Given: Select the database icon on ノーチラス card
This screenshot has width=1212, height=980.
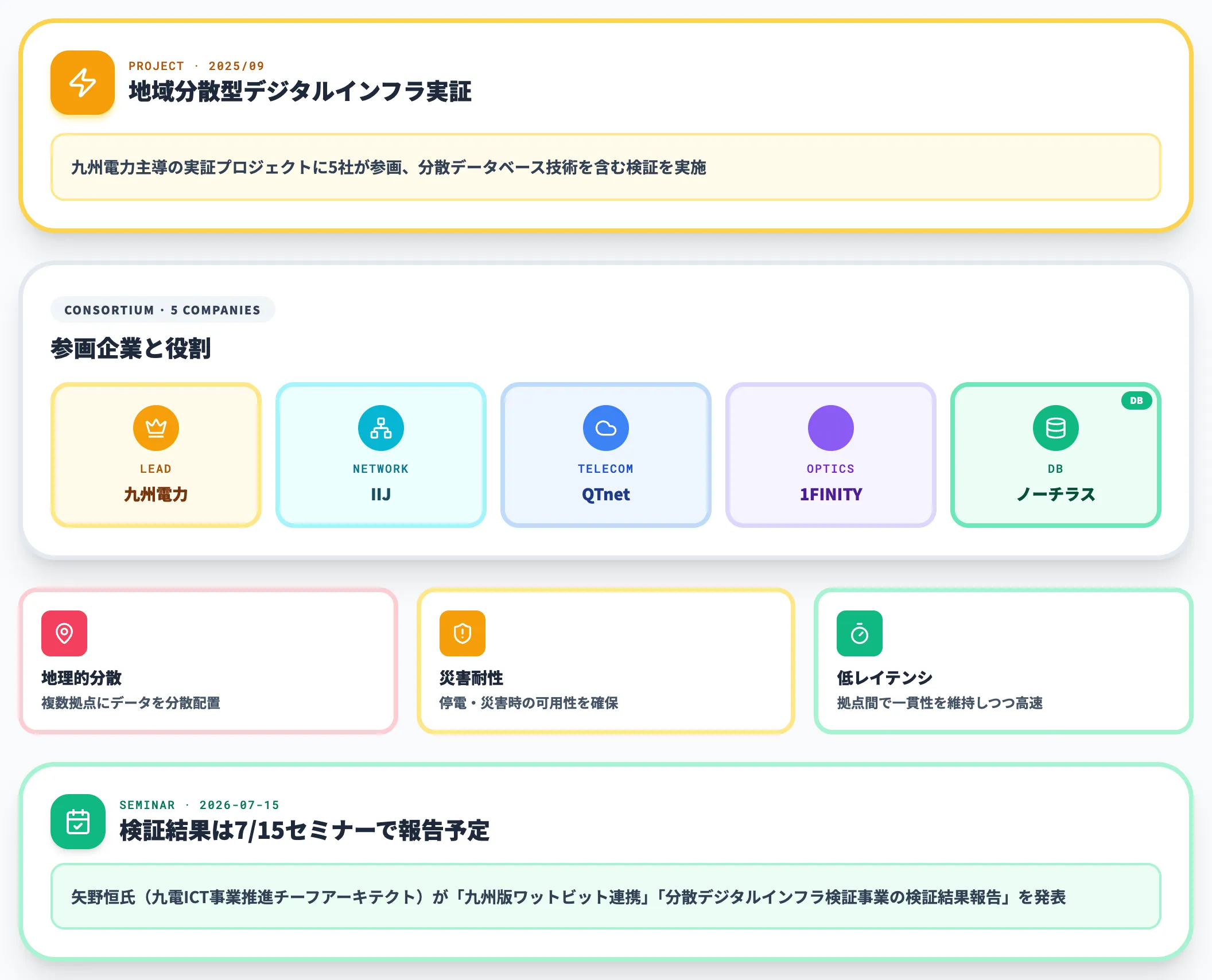Looking at the screenshot, I should (x=1056, y=428).
